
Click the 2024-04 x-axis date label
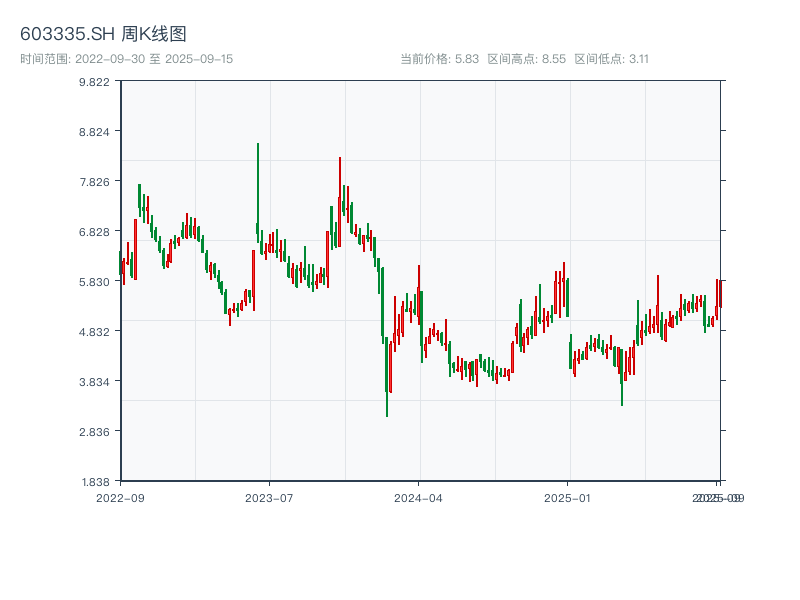(x=420, y=497)
